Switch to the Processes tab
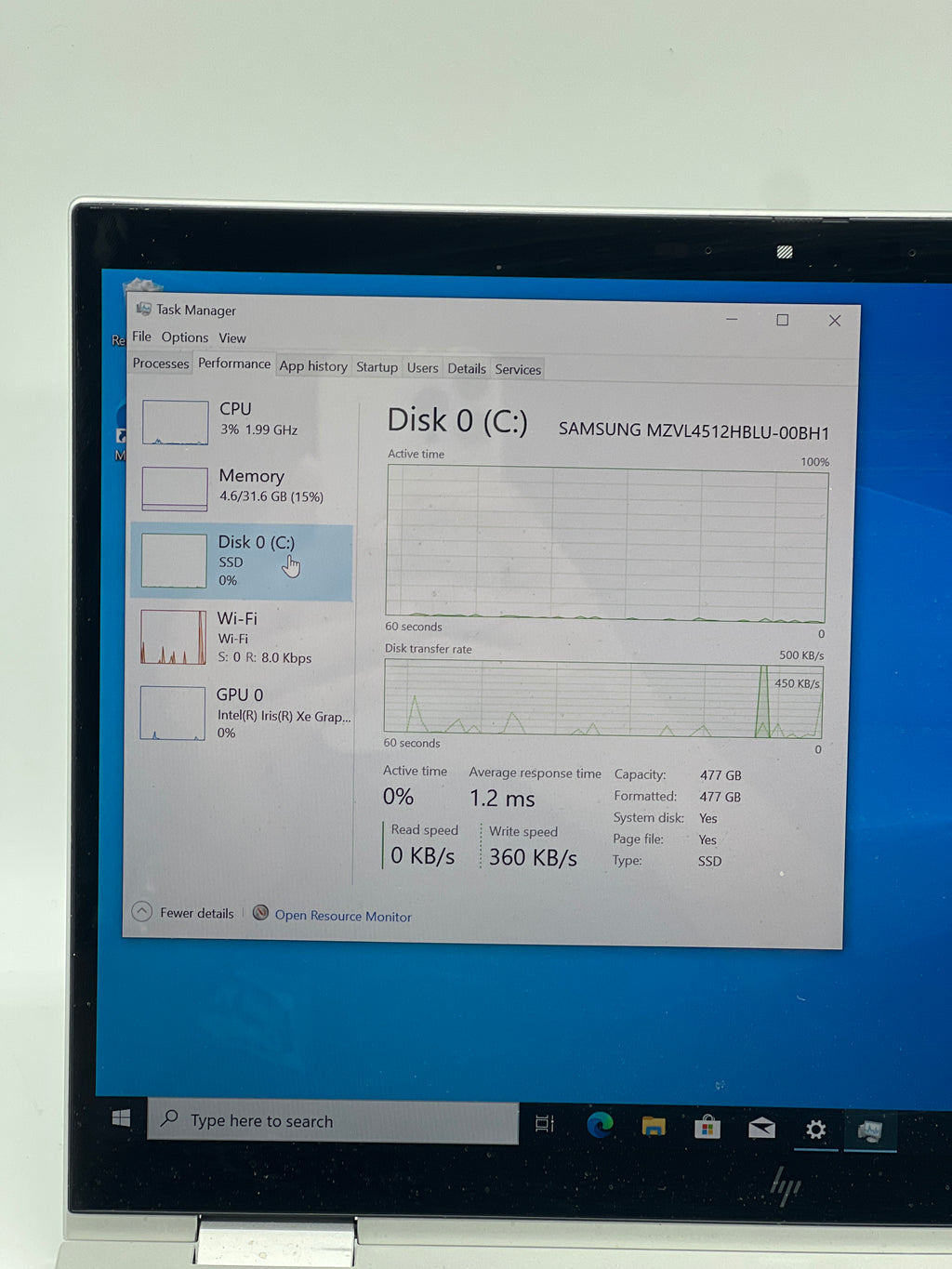 point(160,364)
